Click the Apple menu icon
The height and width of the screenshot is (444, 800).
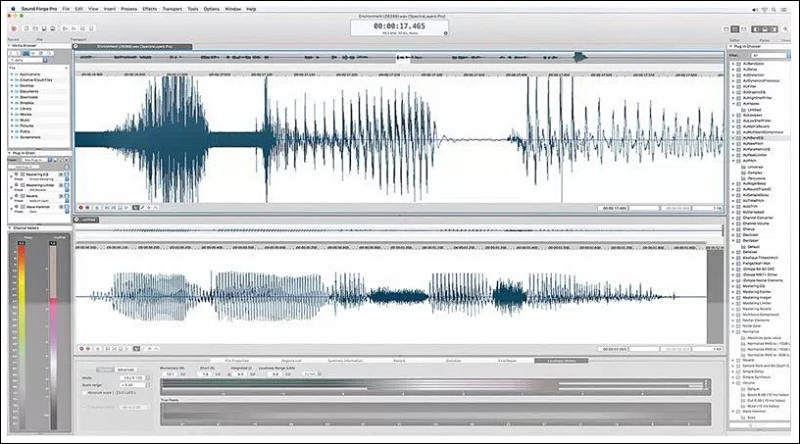click(x=12, y=9)
